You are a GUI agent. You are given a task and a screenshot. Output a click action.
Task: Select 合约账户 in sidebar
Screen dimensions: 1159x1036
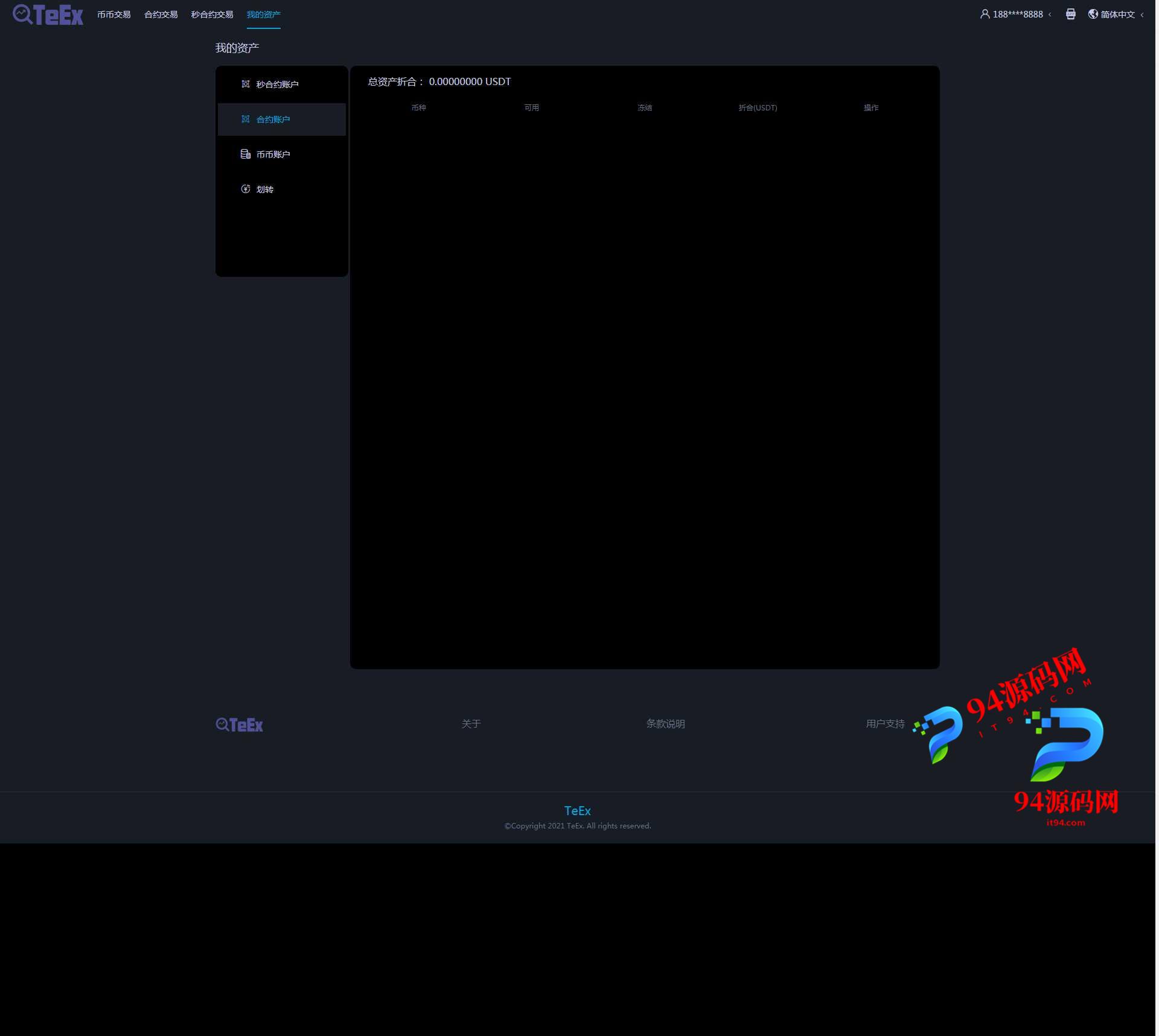283,119
